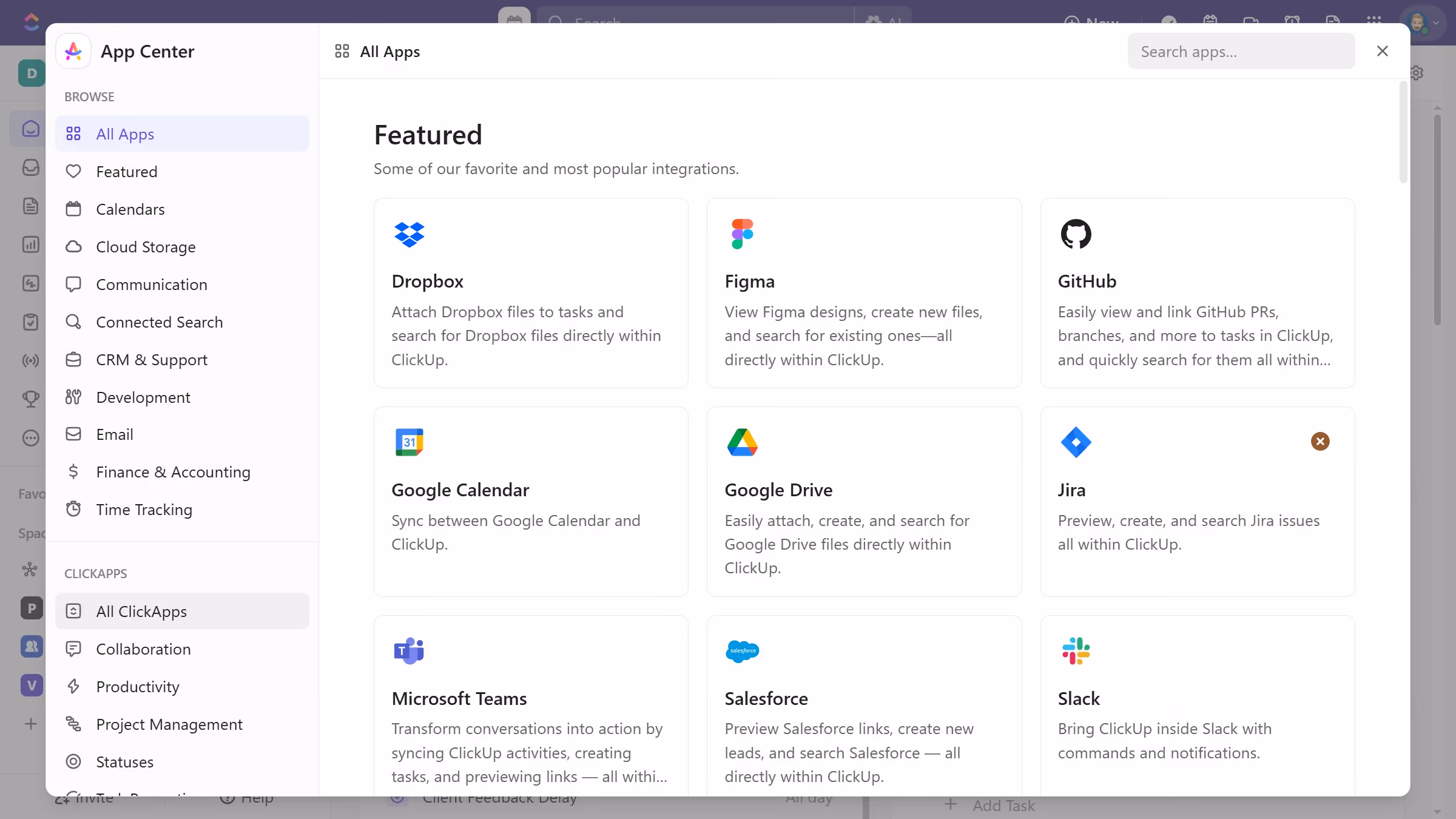Image resolution: width=1456 pixels, height=819 pixels.
Task: Click the P space avatar in background sidebar
Action: pos(32,608)
